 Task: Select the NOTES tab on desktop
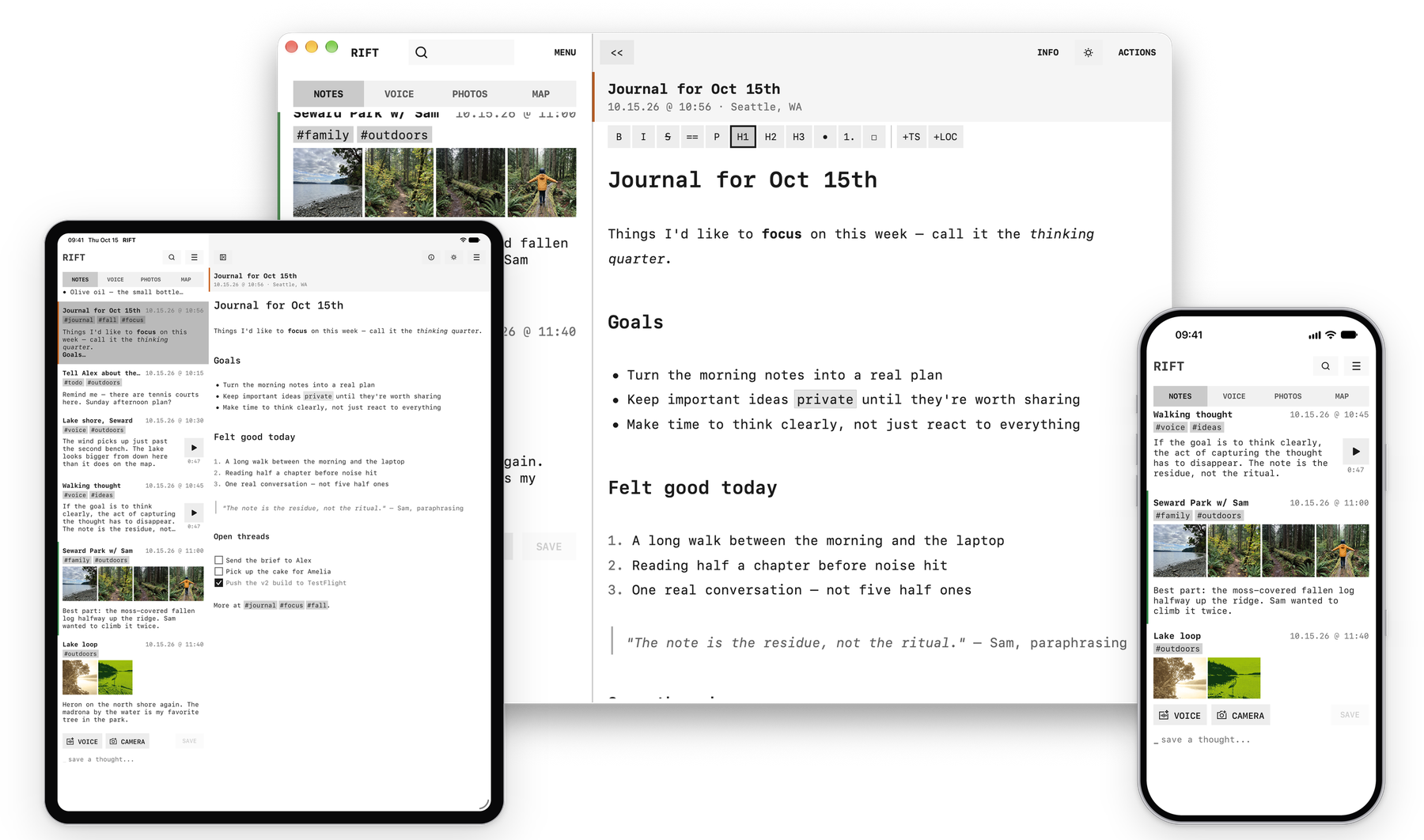tap(328, 93)
